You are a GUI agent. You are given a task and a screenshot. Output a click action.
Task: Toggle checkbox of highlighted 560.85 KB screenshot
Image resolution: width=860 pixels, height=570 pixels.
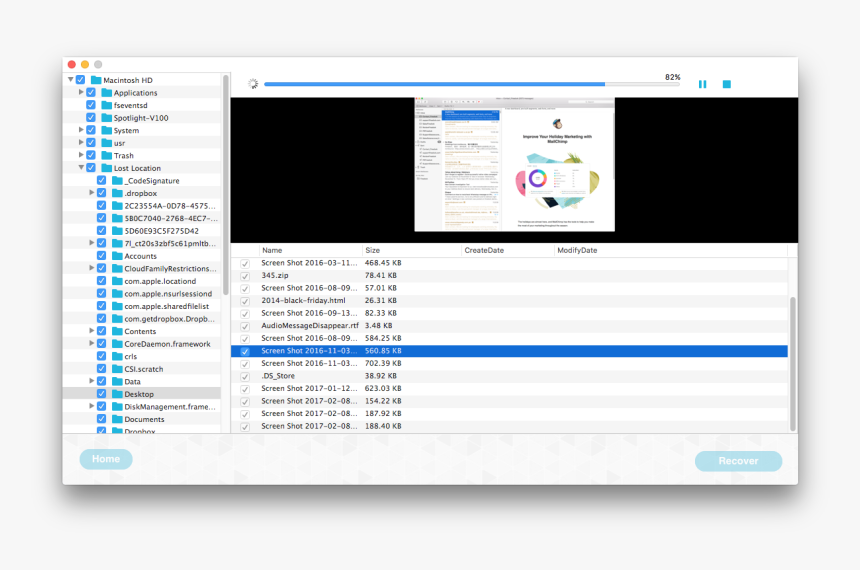[245, 351]
